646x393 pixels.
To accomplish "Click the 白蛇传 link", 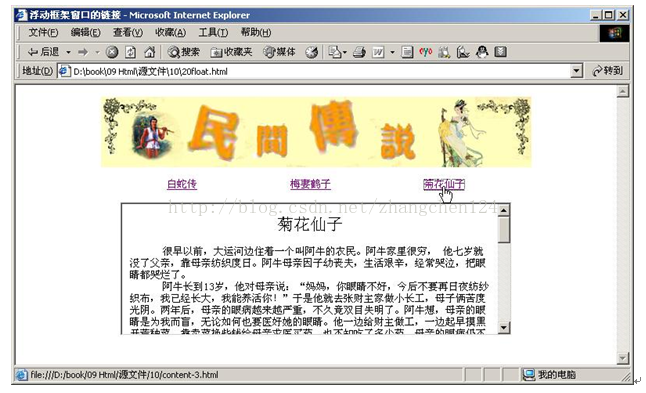I will click(182, 184).
